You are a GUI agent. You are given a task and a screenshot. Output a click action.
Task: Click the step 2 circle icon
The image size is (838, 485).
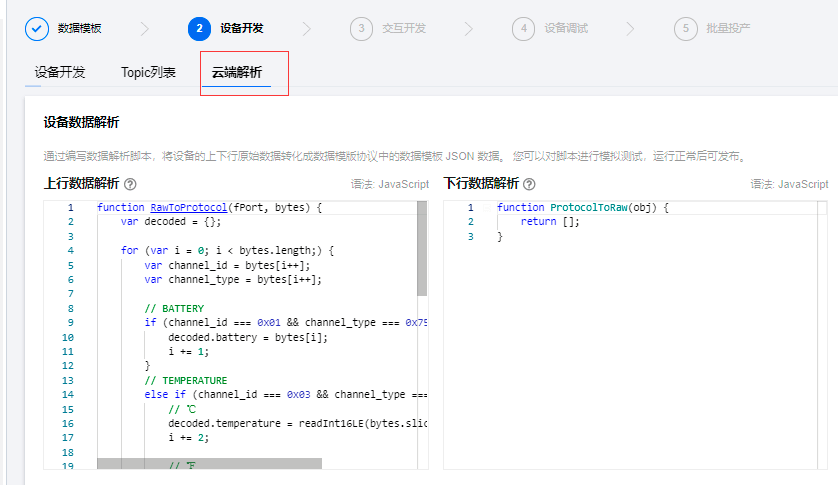coord(199,28)
